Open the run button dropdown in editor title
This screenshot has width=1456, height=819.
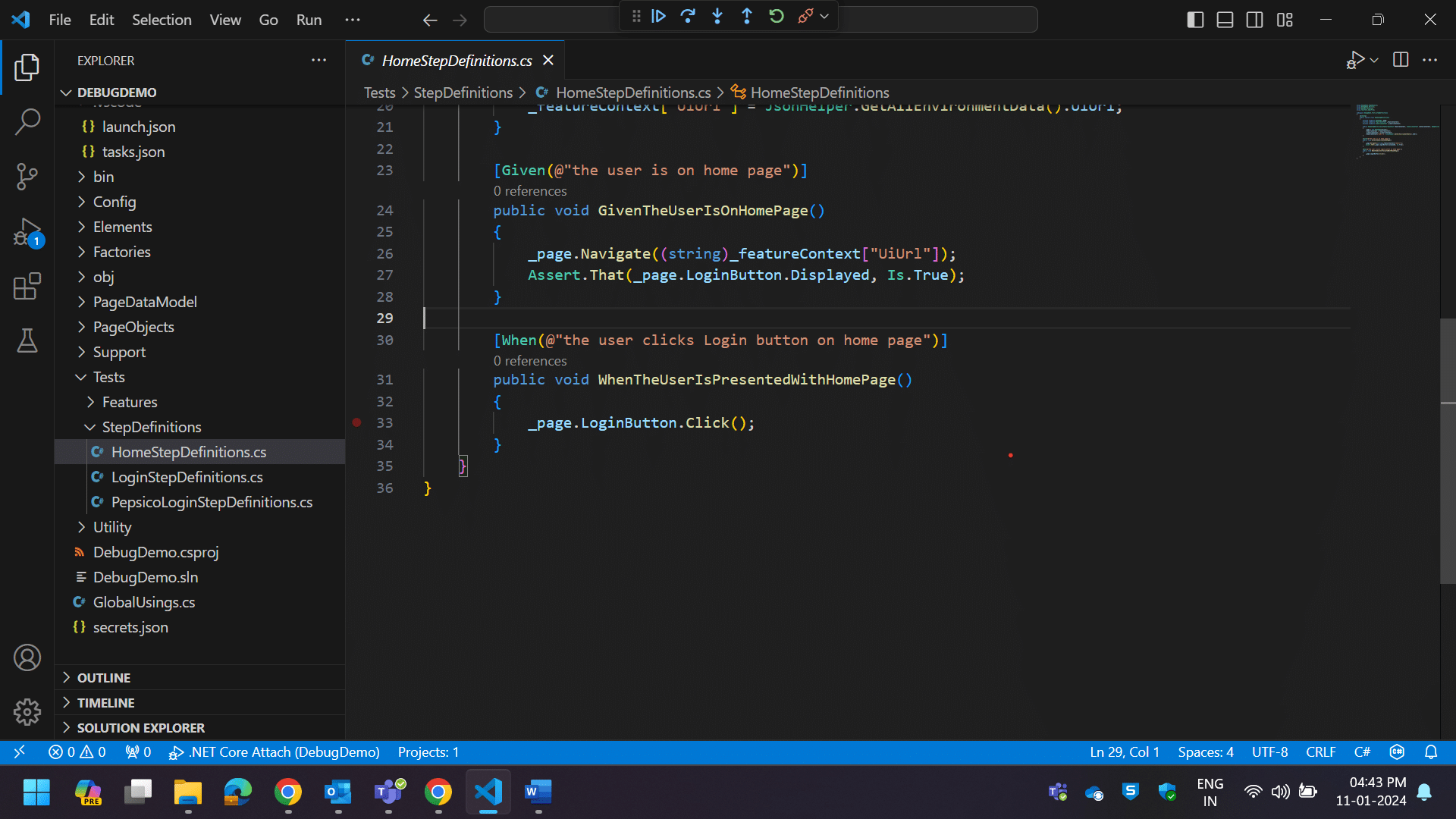click(x=1374, y=60)
